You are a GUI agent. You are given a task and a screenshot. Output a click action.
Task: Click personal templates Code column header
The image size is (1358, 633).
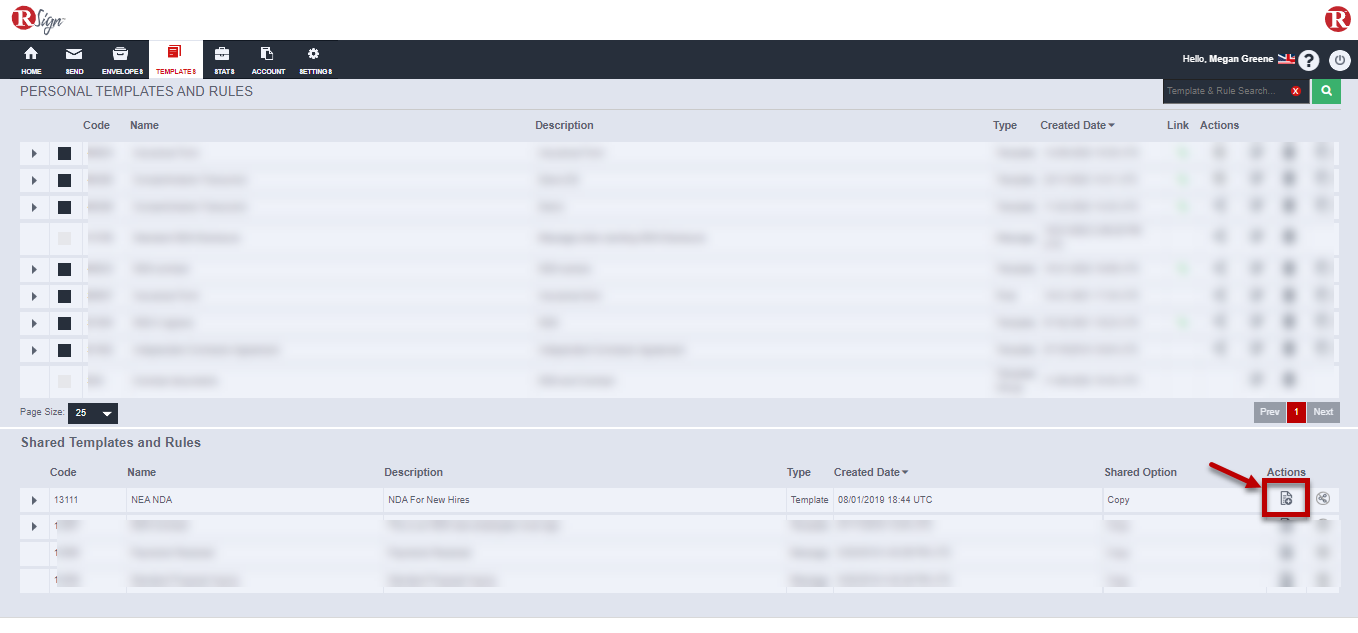(96, 125)
